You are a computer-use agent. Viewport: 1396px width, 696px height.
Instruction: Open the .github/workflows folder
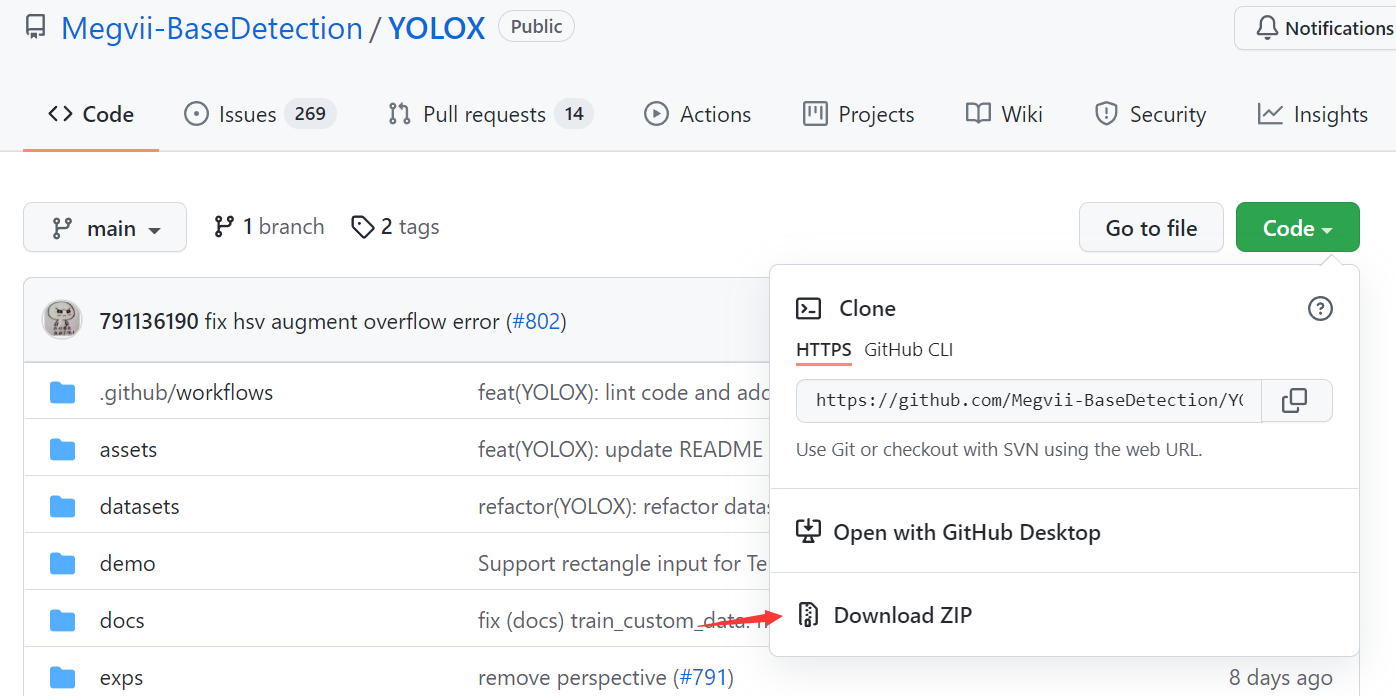tap(186, 392)
